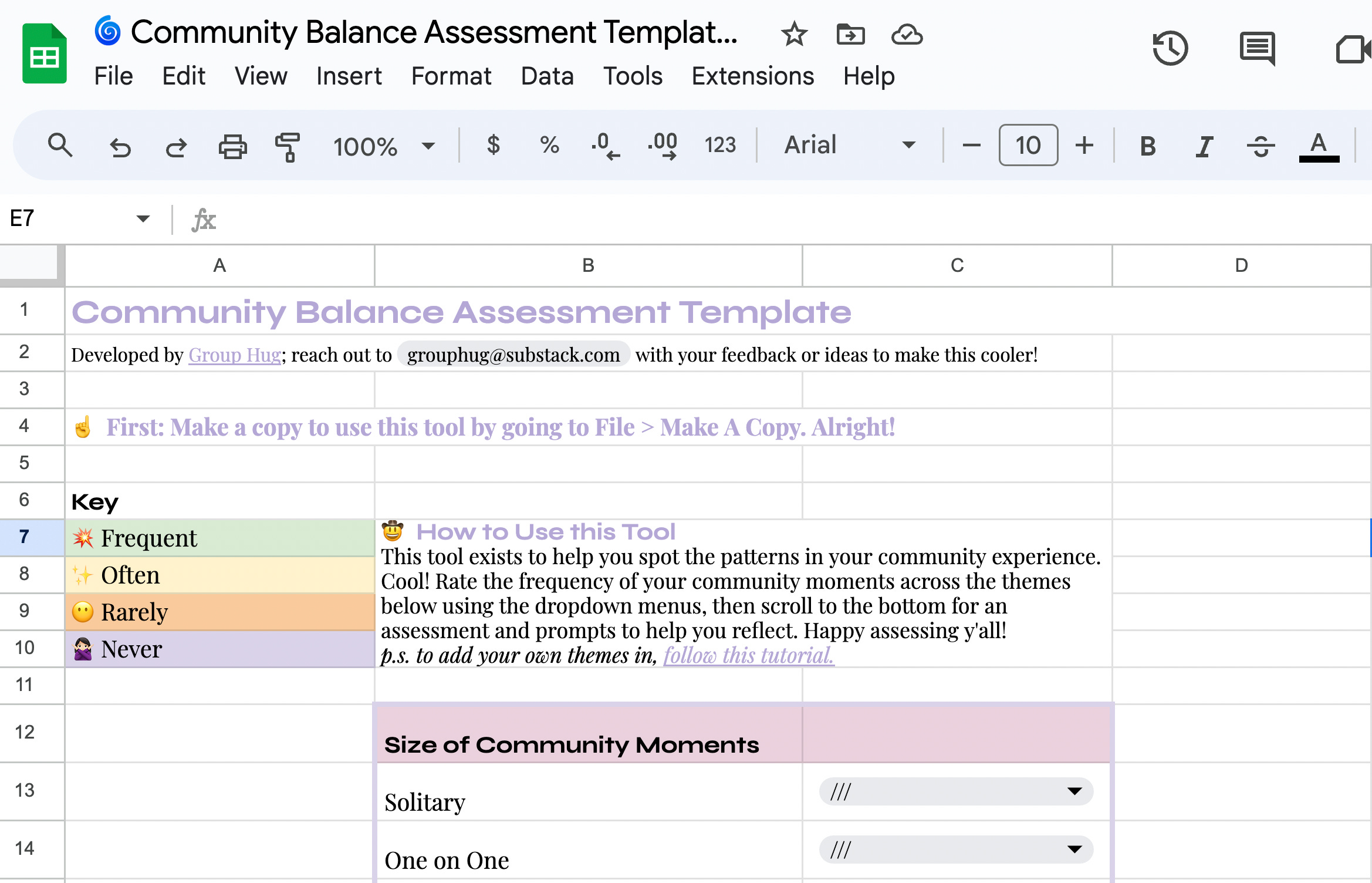Open the Format menu
Viewport: 1372px width, 883px height.
tap(451, 76)
